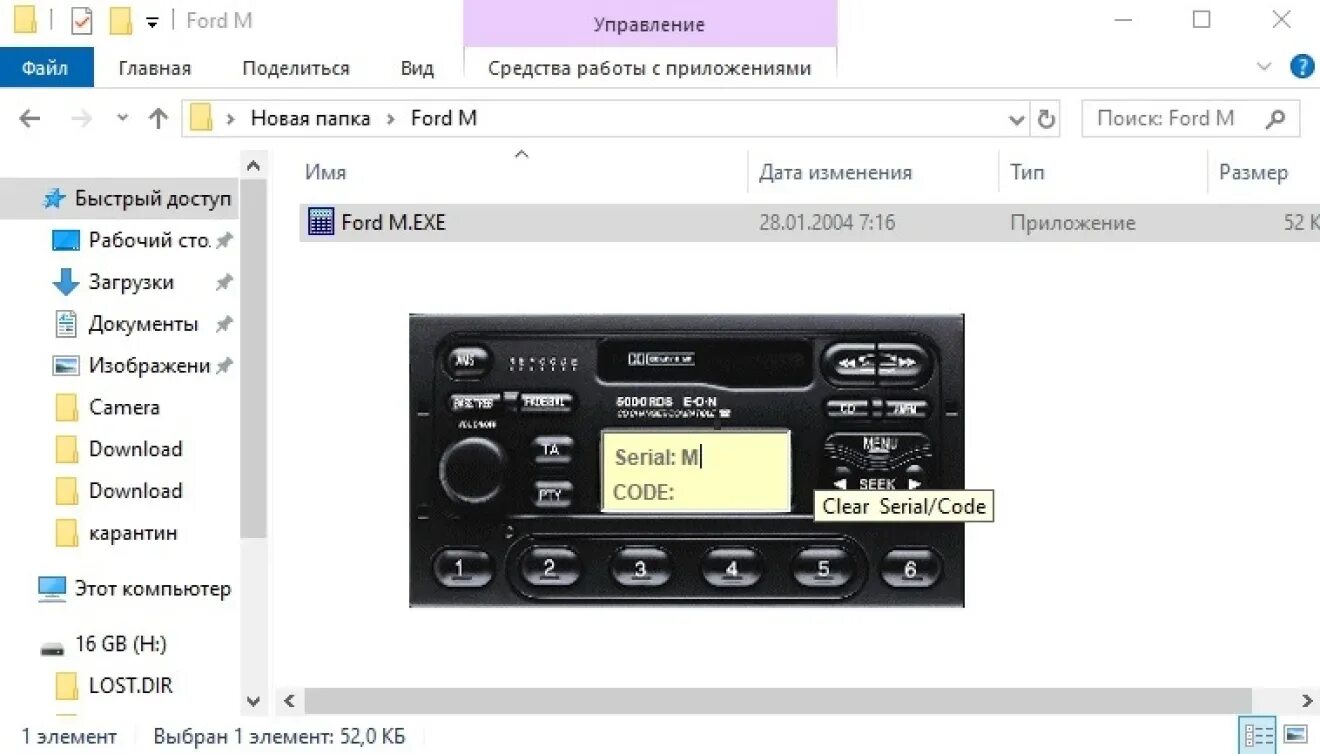Click the Refresh button
The height and width of the screenshot is (754, 1320).
[x=1047, y=119]
